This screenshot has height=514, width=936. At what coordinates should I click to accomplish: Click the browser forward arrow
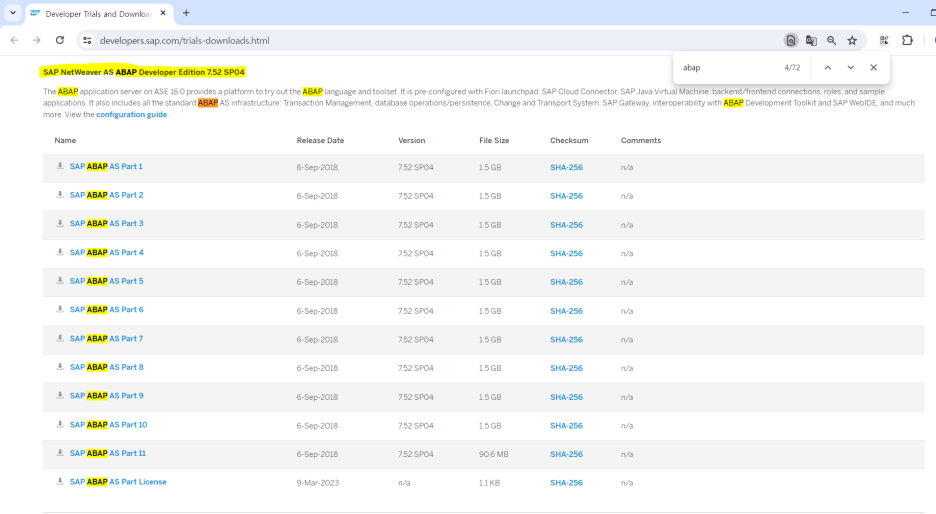(37, 41)
